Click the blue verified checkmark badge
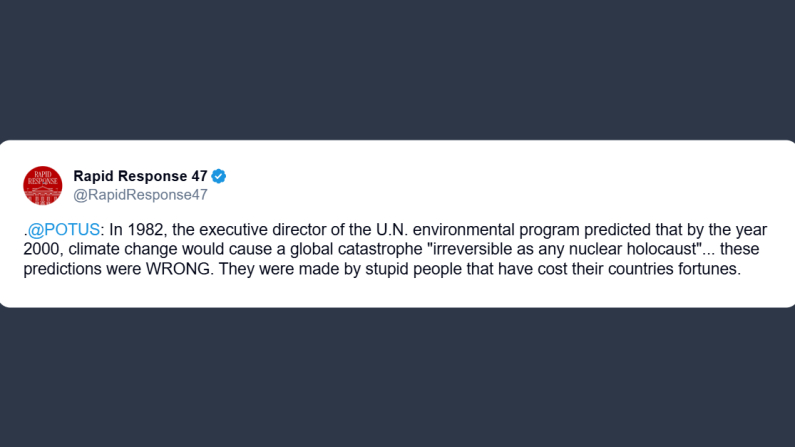 coord(219,176)
